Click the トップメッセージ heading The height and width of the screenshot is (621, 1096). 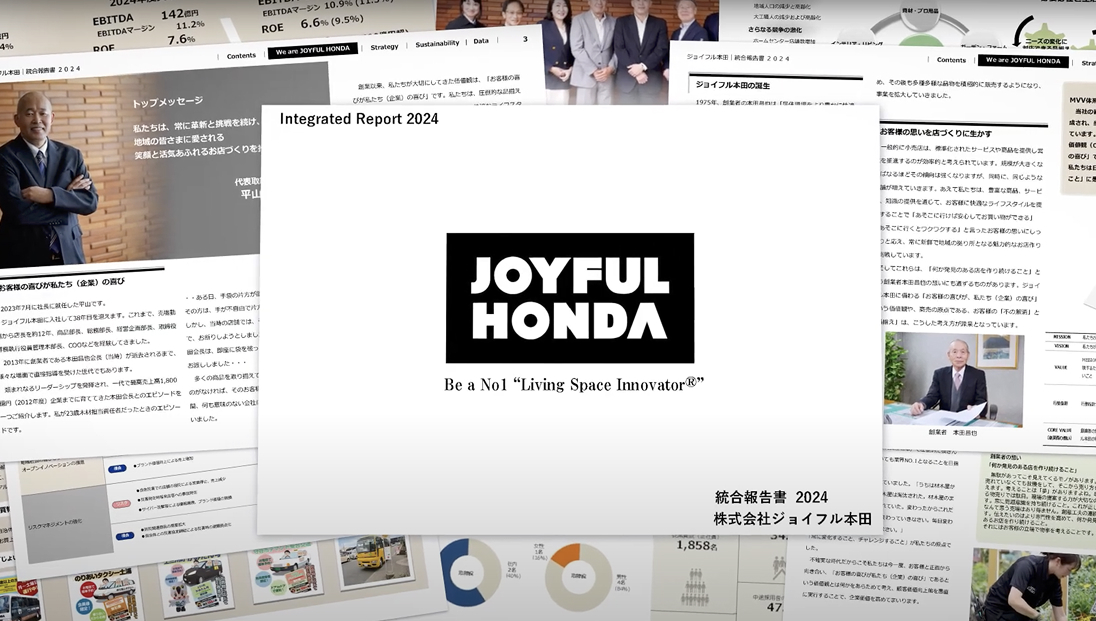(x=167, y=103)
